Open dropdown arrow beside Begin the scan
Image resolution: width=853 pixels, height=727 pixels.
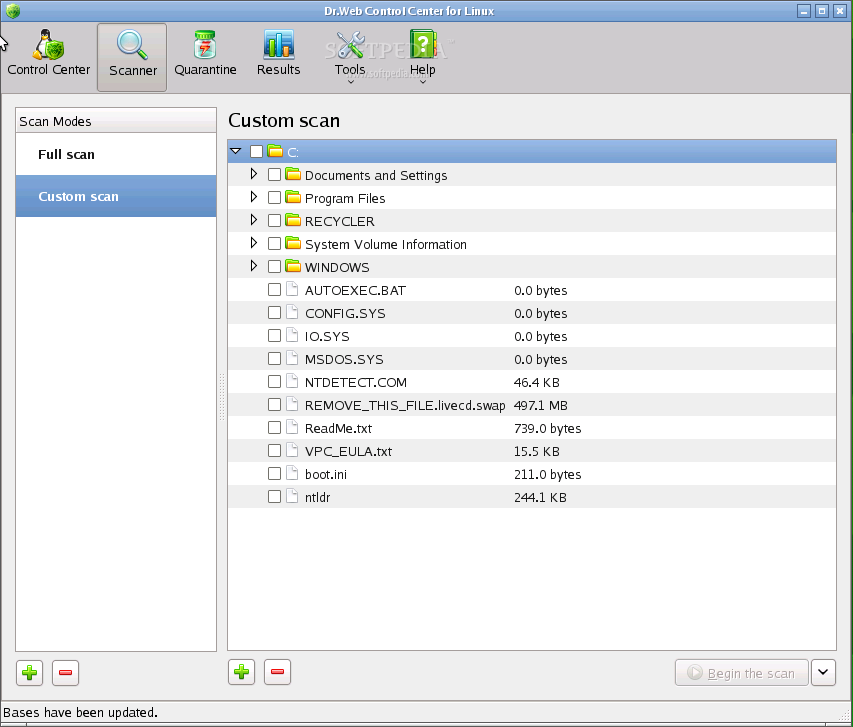tap(823, 673)
